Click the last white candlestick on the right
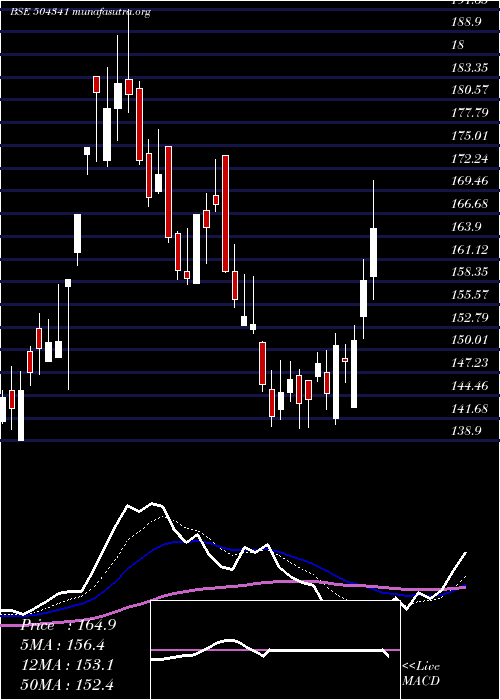Screen dimensions: 500x700 click(373, 252)
